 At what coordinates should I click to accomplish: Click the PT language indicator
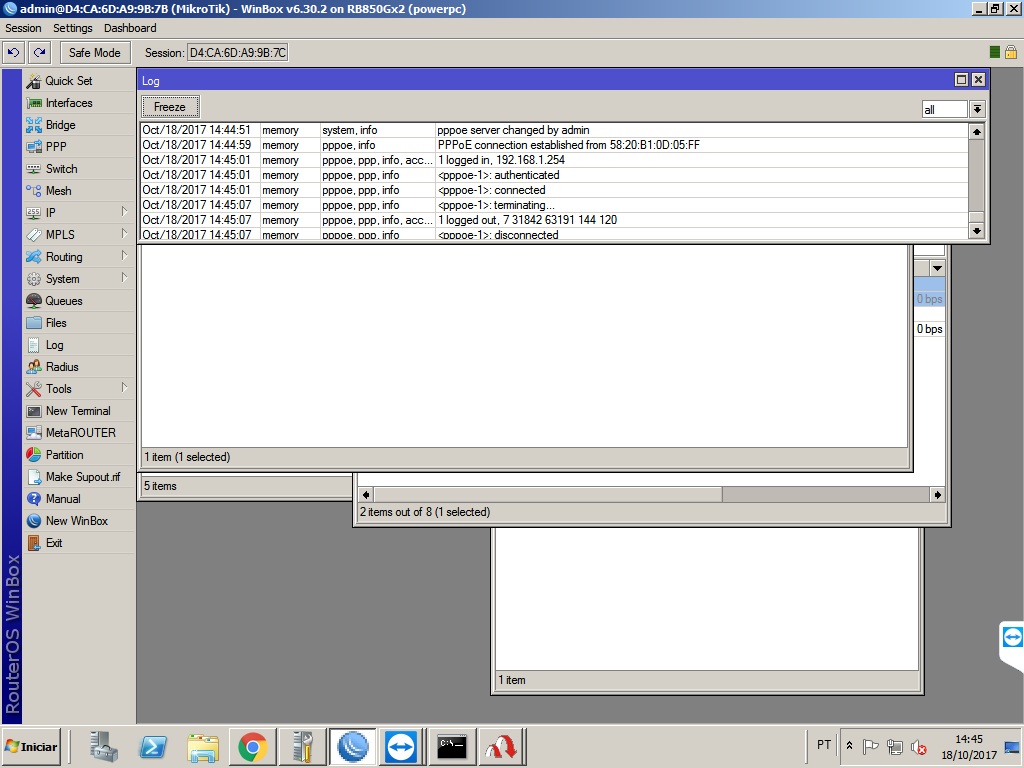[x=824, y=745]
